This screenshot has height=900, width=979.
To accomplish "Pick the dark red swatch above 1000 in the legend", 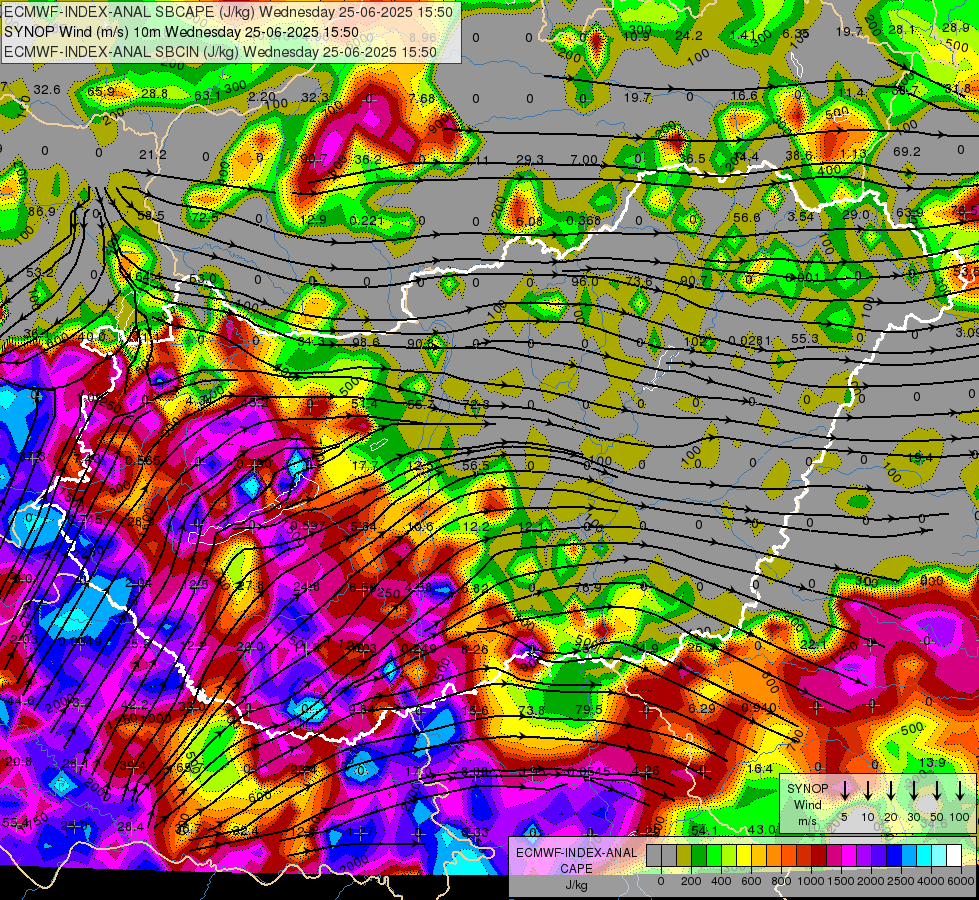I will (819, 856).
